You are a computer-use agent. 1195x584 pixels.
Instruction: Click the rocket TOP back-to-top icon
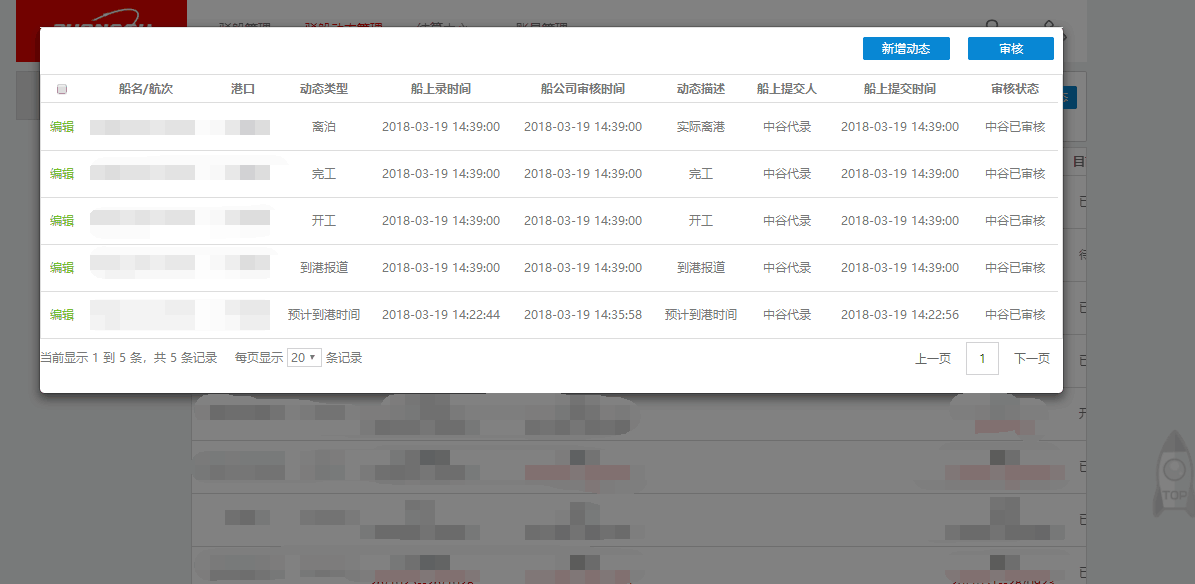1174,473
